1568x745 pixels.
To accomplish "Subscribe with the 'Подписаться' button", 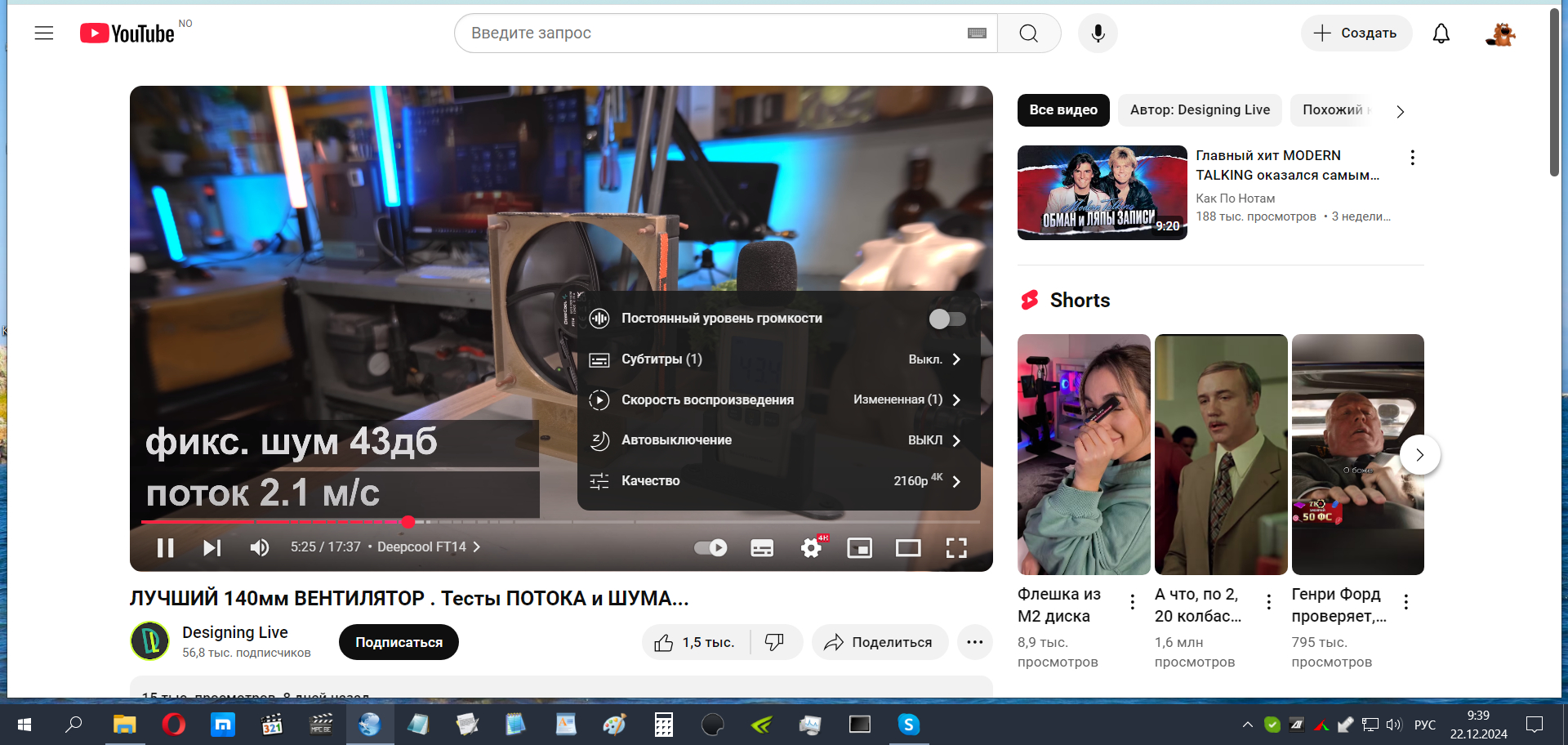I will 399,642.
